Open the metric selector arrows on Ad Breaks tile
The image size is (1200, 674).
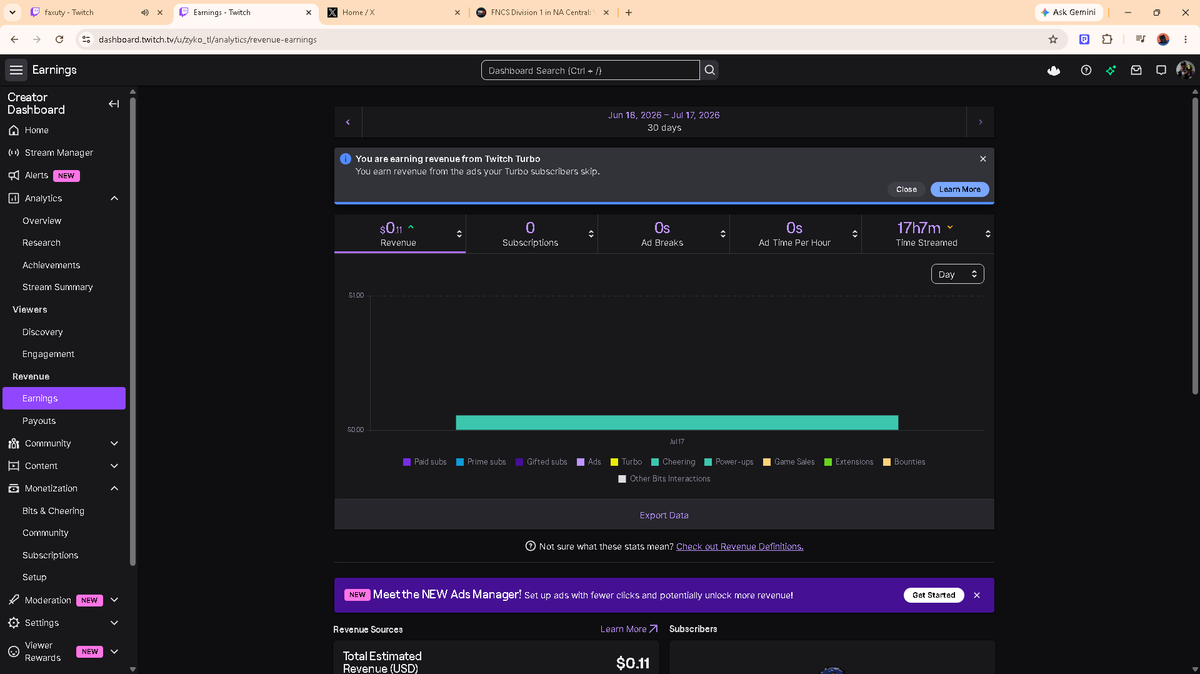723,234
